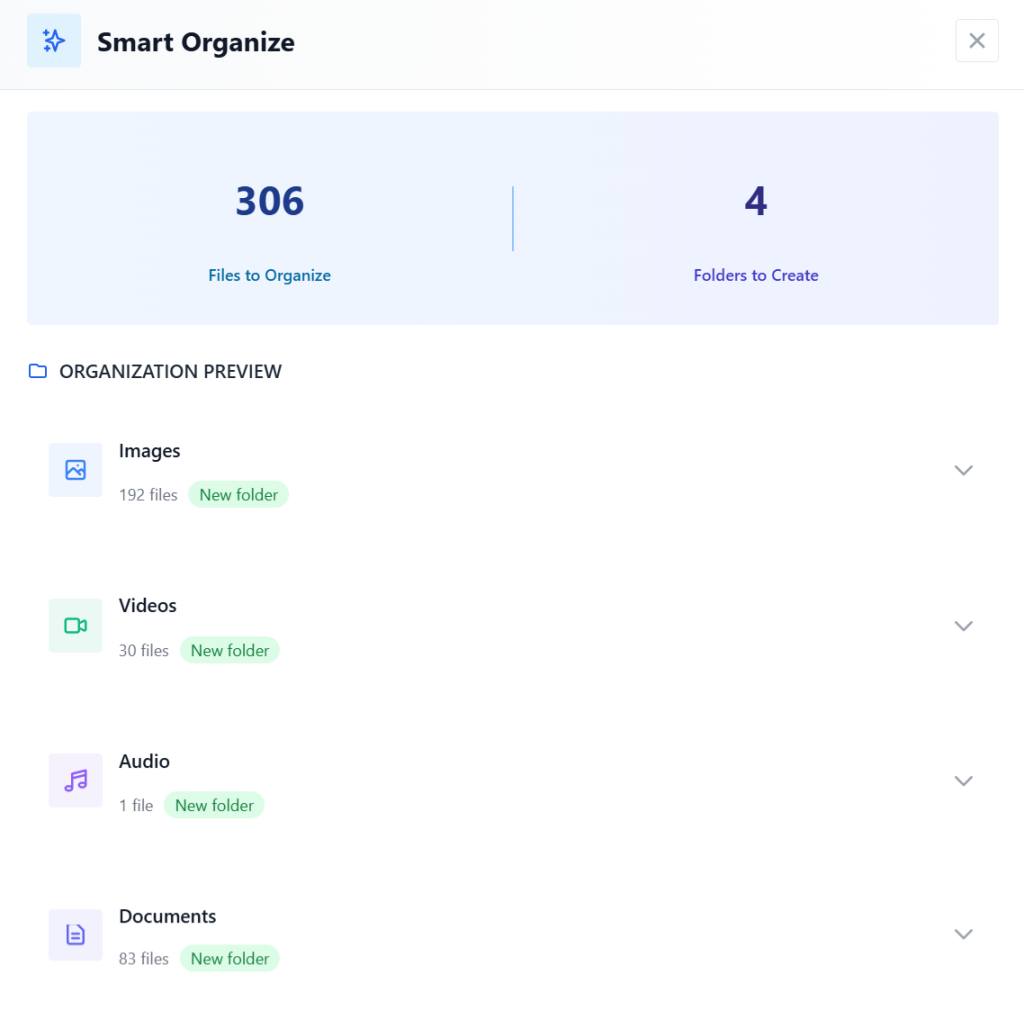
Task: Click the New folder badge under Images
Action: coord(238,495)
